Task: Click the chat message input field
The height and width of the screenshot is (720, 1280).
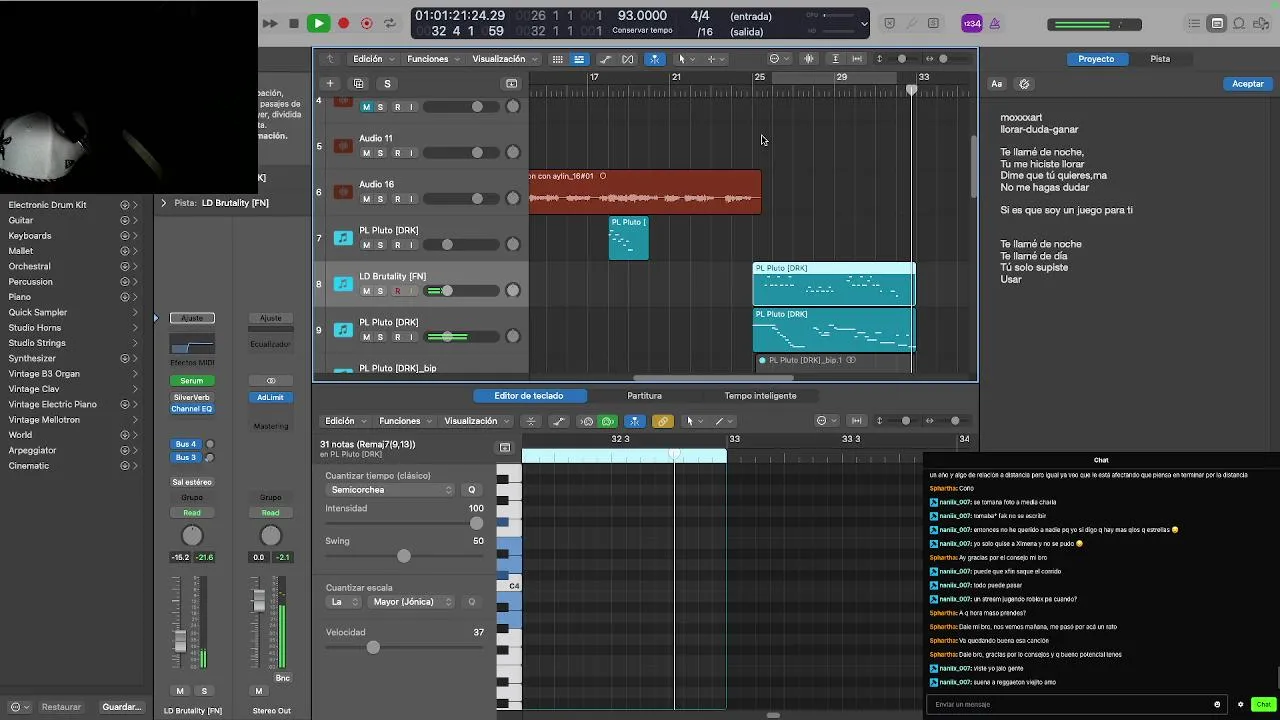Action: coord(1075,704)
